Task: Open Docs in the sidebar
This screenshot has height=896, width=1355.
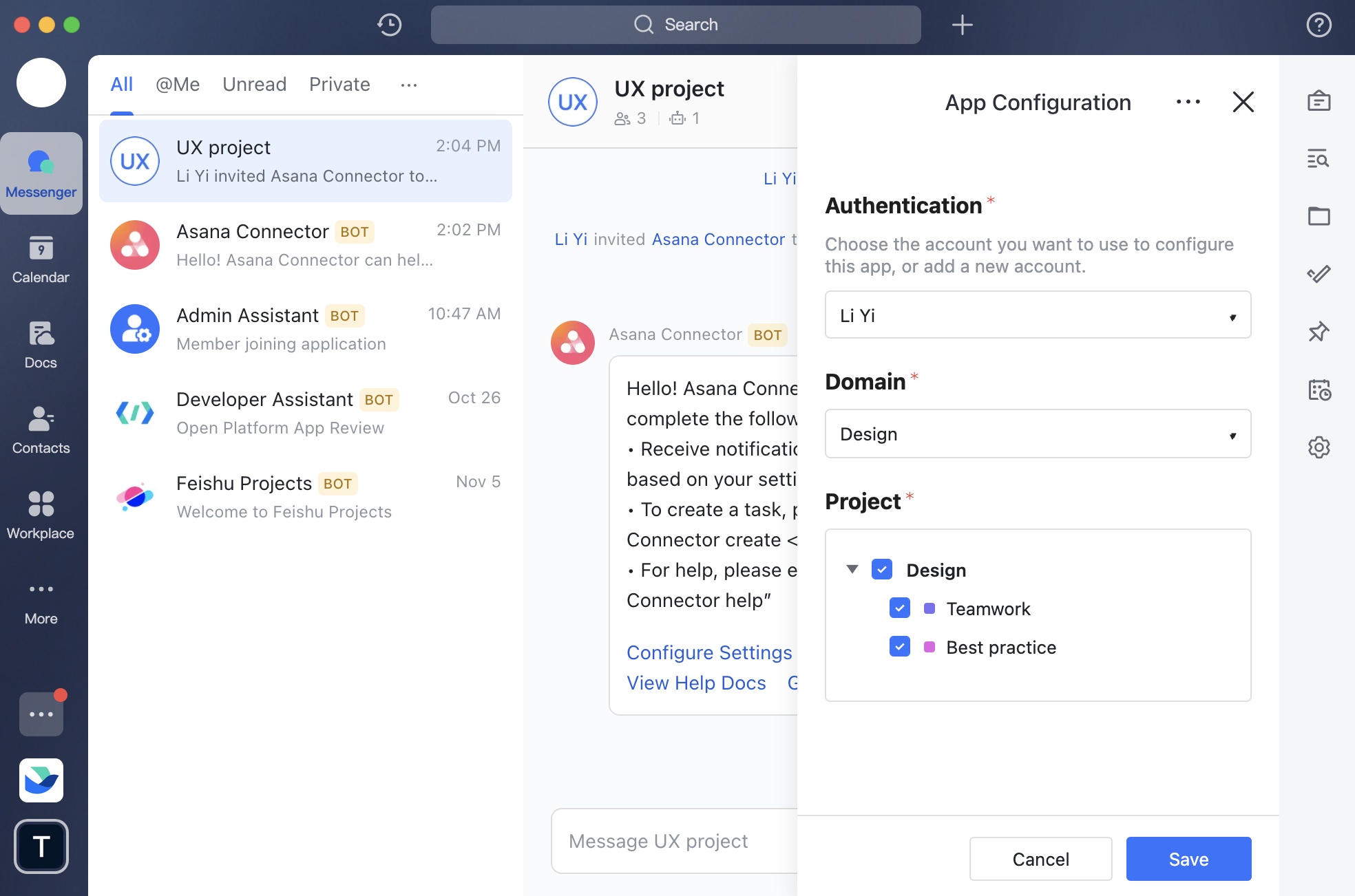Action: pyautogui.click(x=41, y=345)
